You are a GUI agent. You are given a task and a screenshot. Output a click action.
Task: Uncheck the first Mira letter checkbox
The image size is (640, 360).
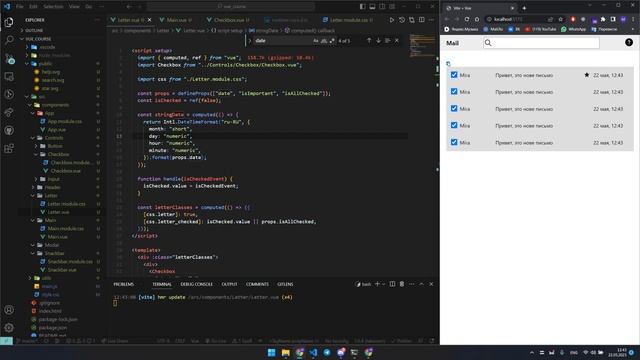[x=454, y=75]
